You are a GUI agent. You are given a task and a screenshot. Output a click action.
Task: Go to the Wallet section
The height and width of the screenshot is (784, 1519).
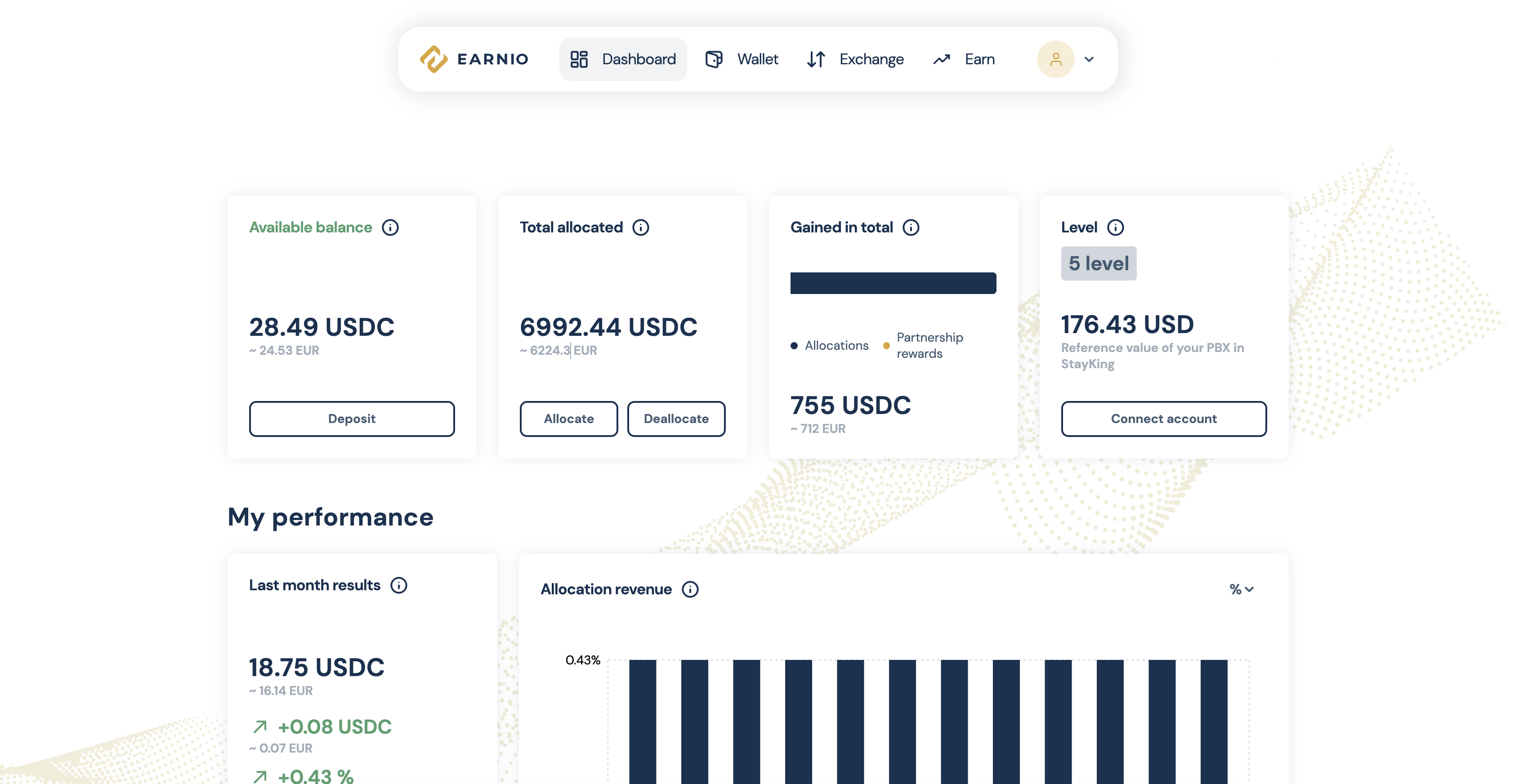tap(742, 59)
